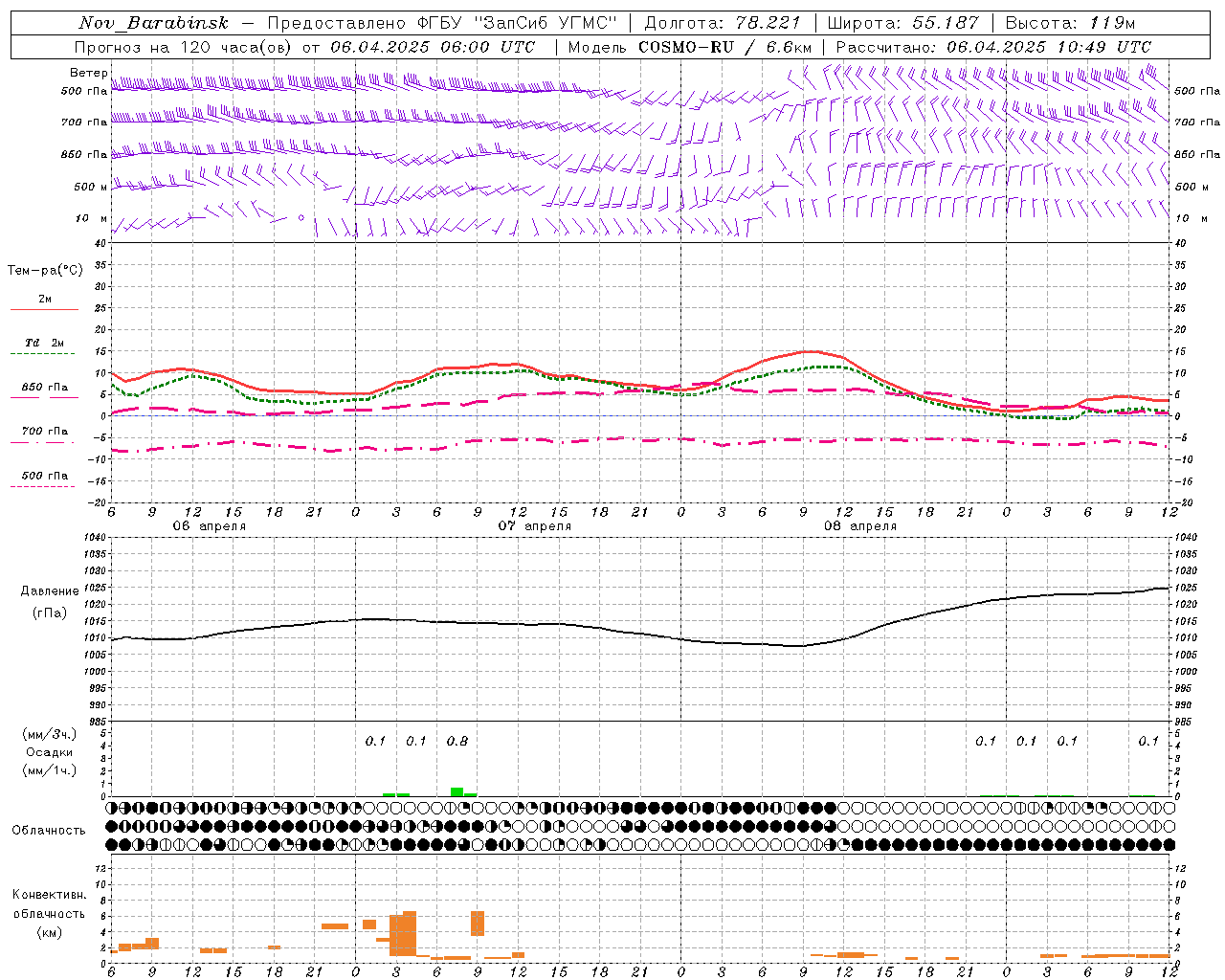Select the Высота: 119м entry

pos(1071,23)
